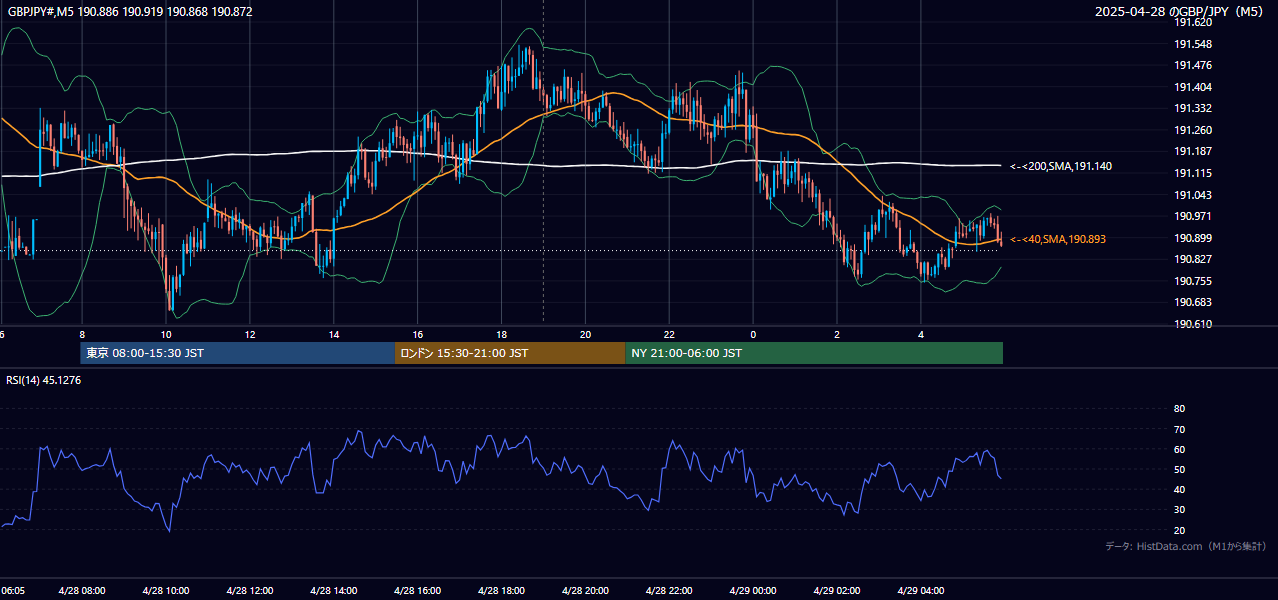1278x600 pixels.
Task: Click the 4/28 14:00 time label
Action: pos(334,591)
